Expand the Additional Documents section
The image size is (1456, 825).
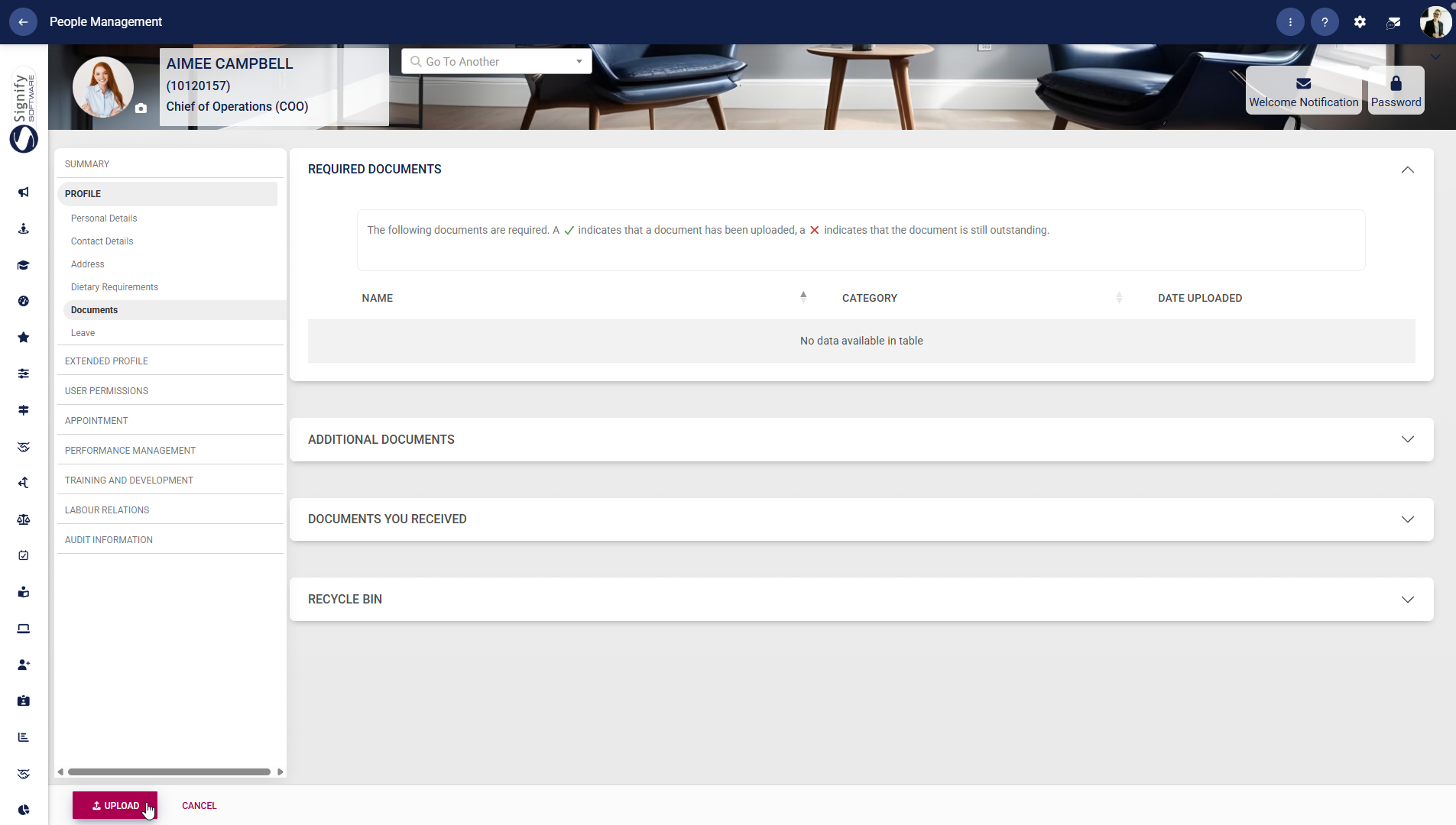click(1408, 439)
